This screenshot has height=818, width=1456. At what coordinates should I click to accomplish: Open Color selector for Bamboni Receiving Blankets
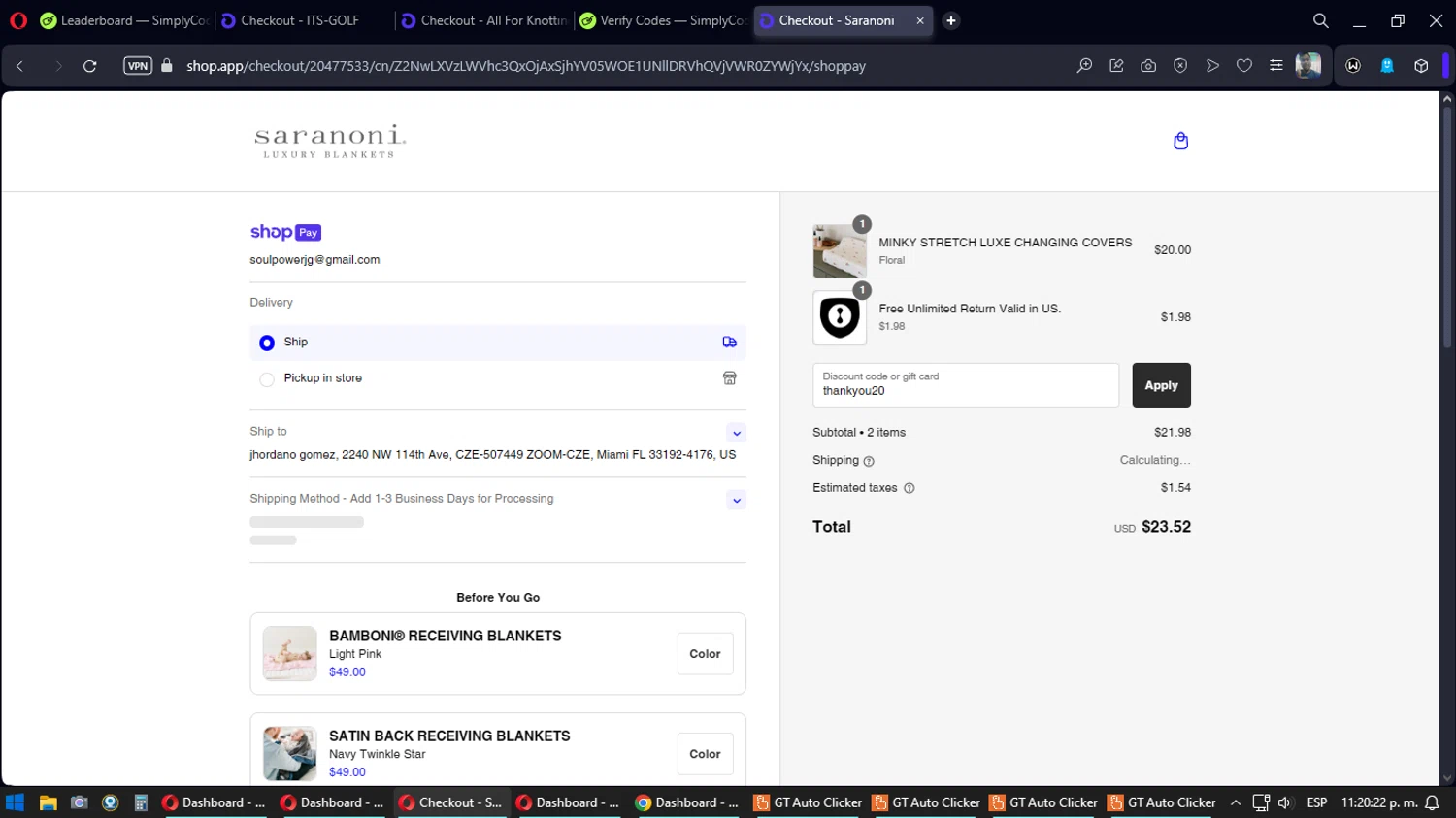coord(705,654)
